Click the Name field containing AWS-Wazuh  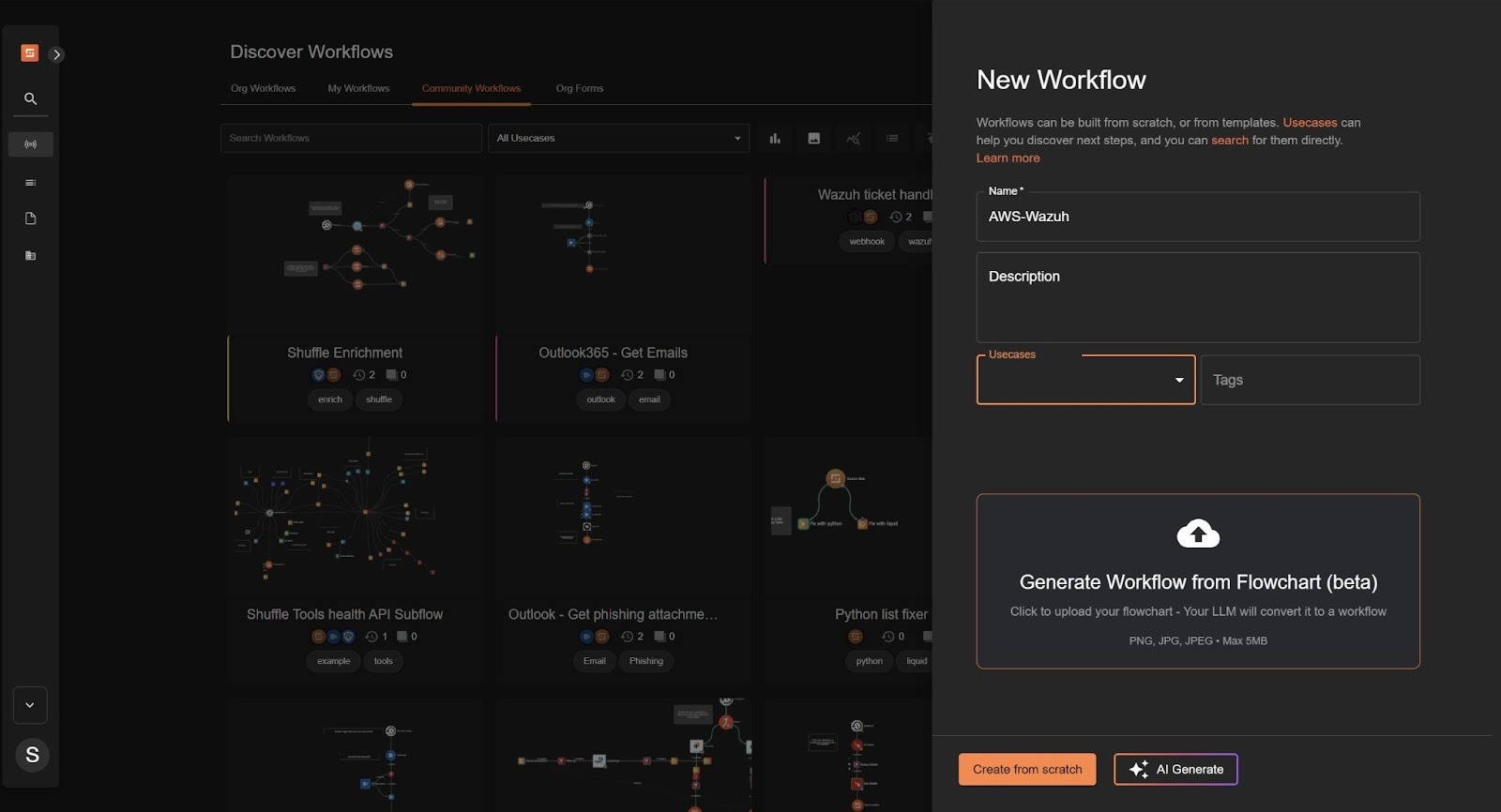[x=1198, y=217]
